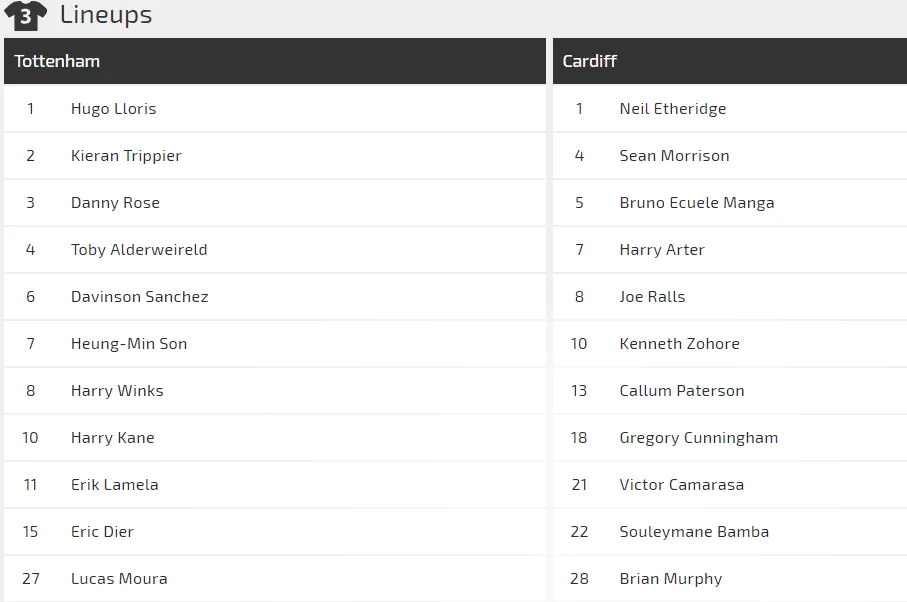
Task: Select the Cardiff team header
Action: (x=590, y=61)
